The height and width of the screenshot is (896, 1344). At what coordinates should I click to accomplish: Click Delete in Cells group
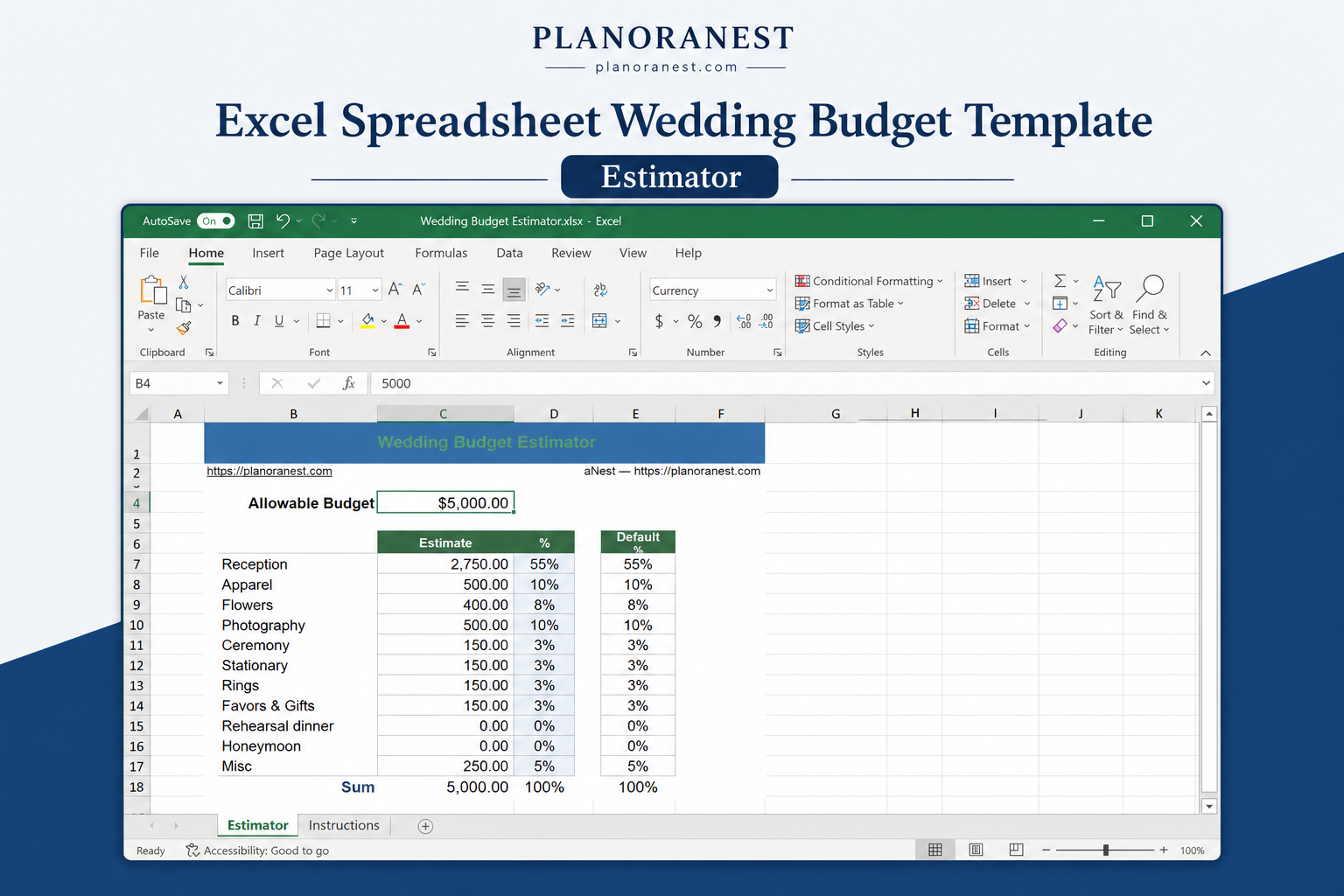pyautogui.click(x=997, y=304)
